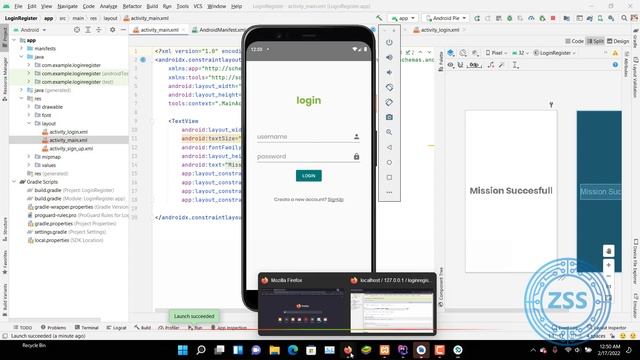This screenshot has height=360, width=640.
Task: Click the project panel settings gear
Action: tap(113, 30)
